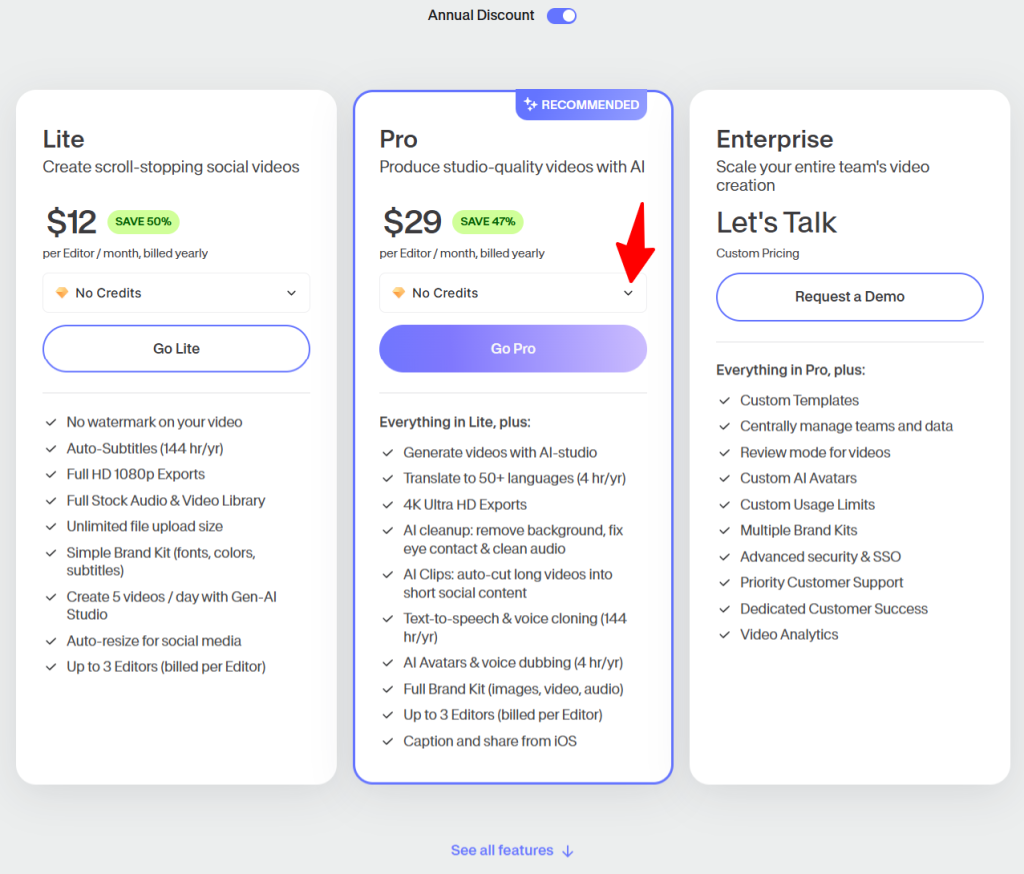The height and width of the screenshot is (874, 1024).
Task: Open See all features
Action: pos(502,850)
